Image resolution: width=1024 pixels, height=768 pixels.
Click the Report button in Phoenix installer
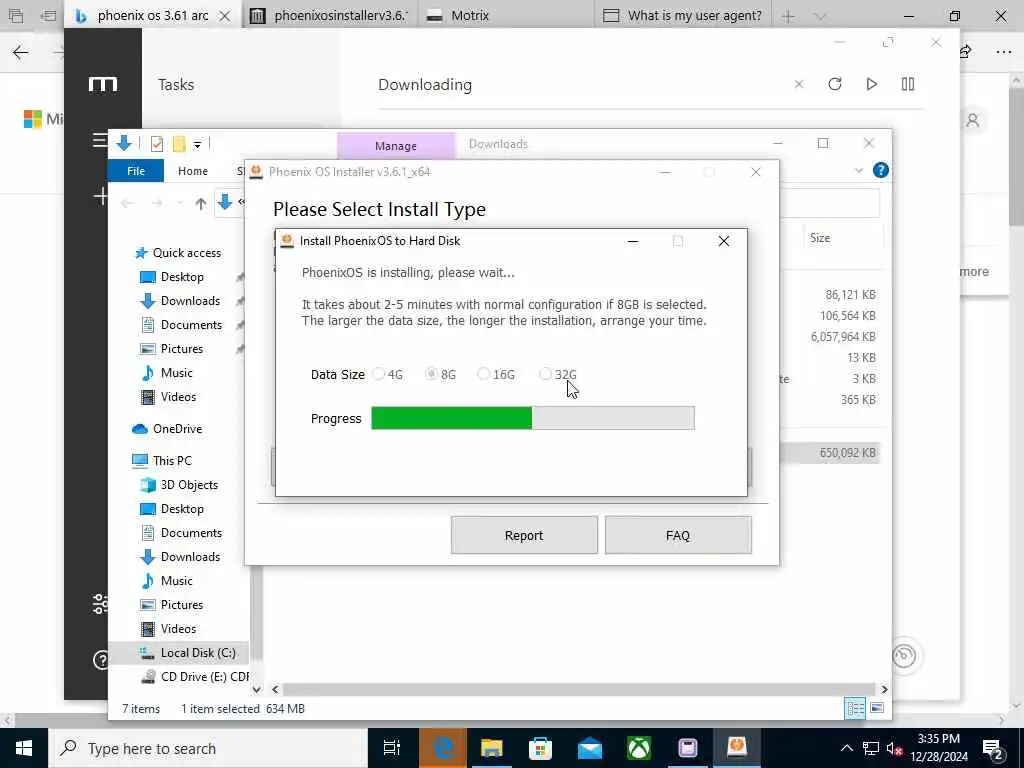(x=524, y=536)
